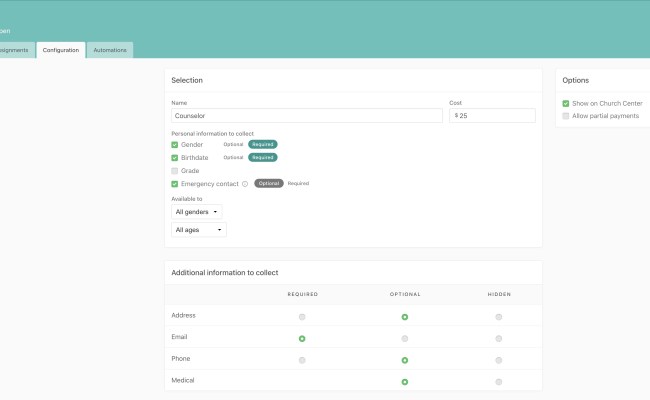Screen dimensions: 650x400
Task: Select Address Optional radio button
Action: point(405,317)
